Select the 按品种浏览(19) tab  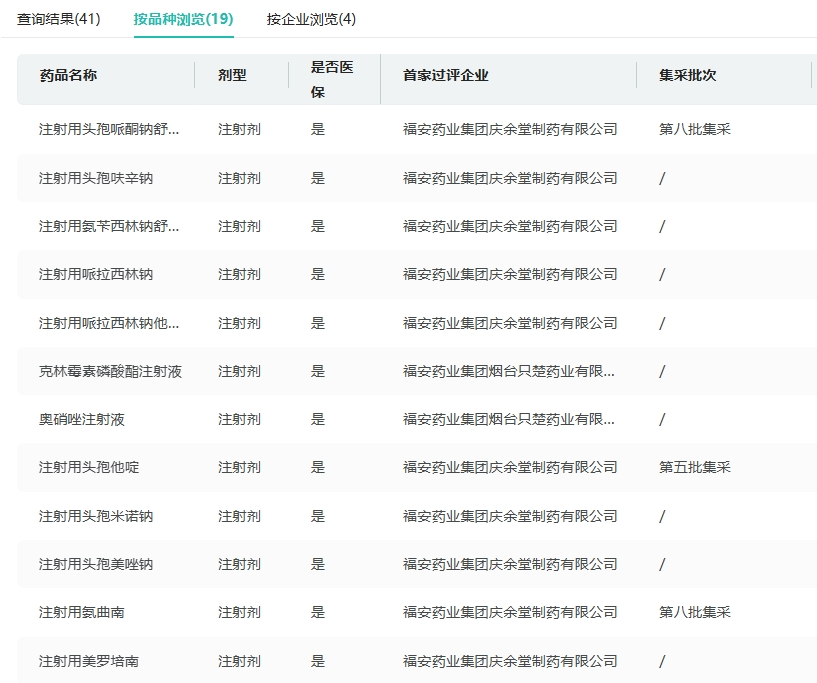[184, 19]
